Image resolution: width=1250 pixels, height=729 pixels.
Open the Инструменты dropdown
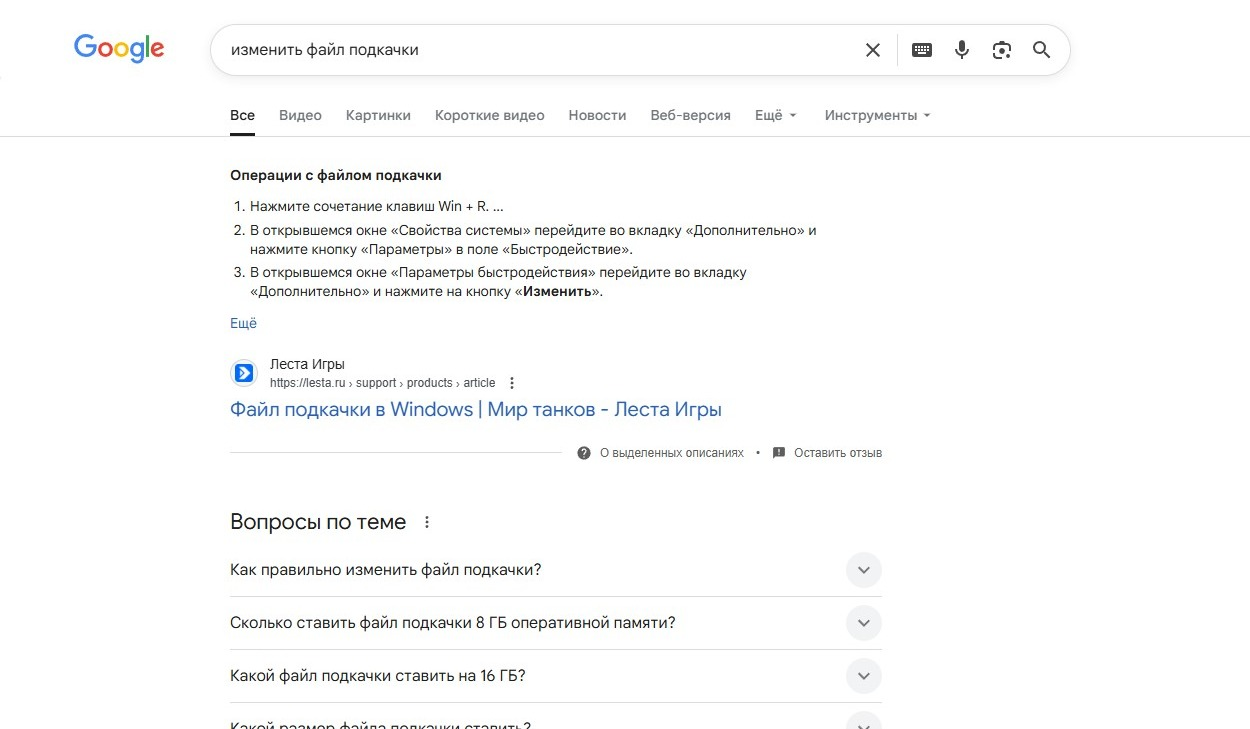coord(877,115)
